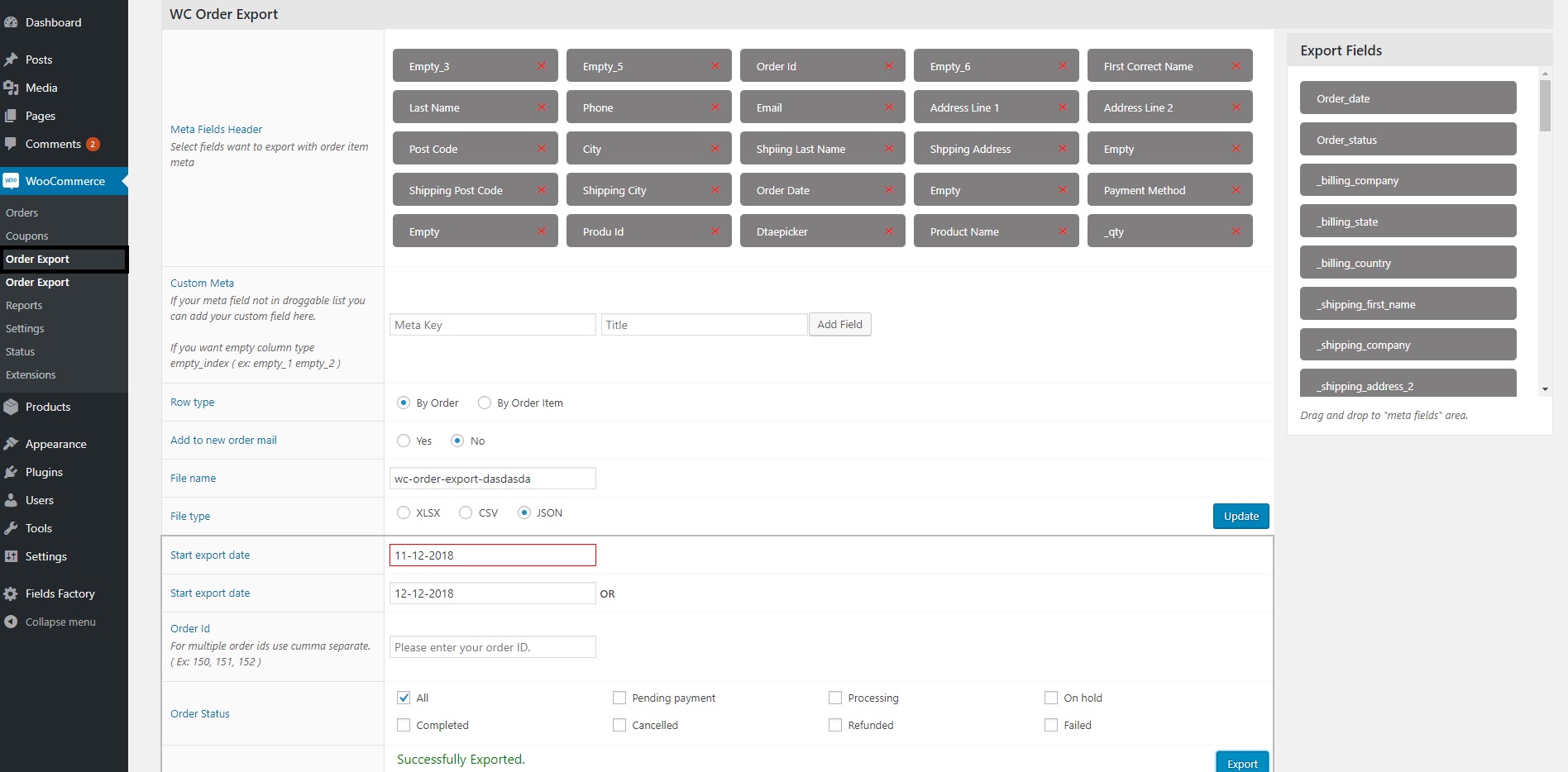Remove the Empty_3 meta field
Viewport: 1568px width, 772px height.
pyautogui.click(x=542, y=66)
